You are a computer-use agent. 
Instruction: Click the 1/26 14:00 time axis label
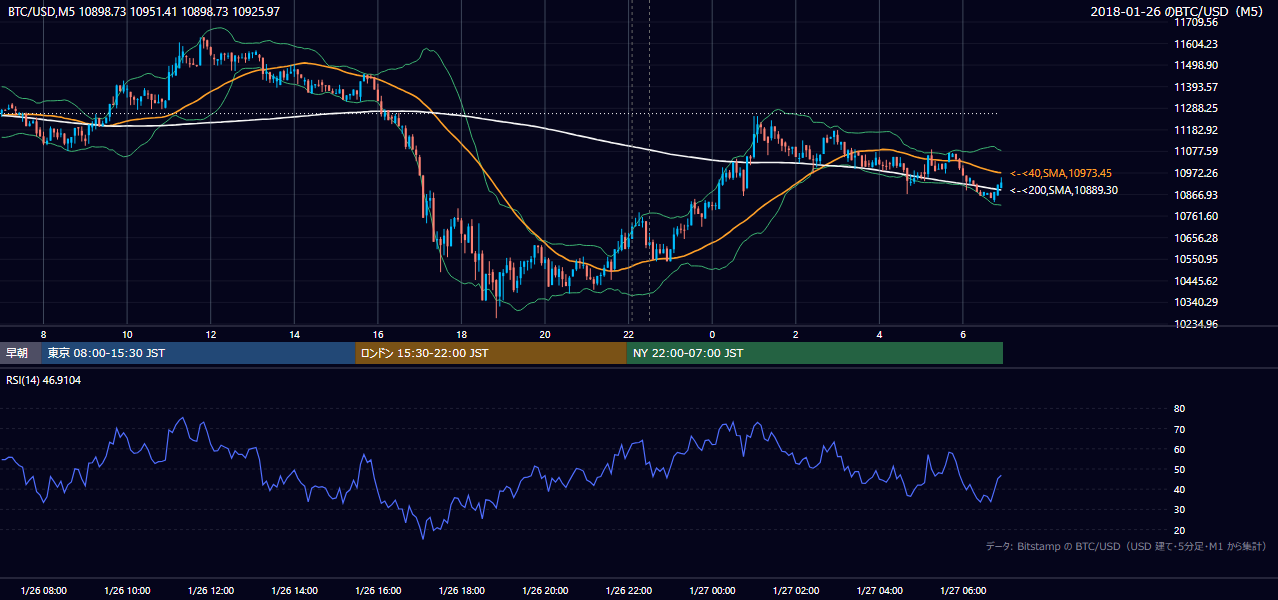[294, 591]
